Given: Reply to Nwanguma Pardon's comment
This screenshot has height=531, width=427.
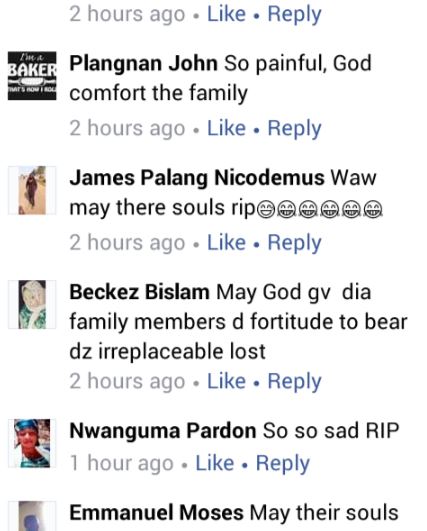Looking at the screenshot, I should coord(283,464).
